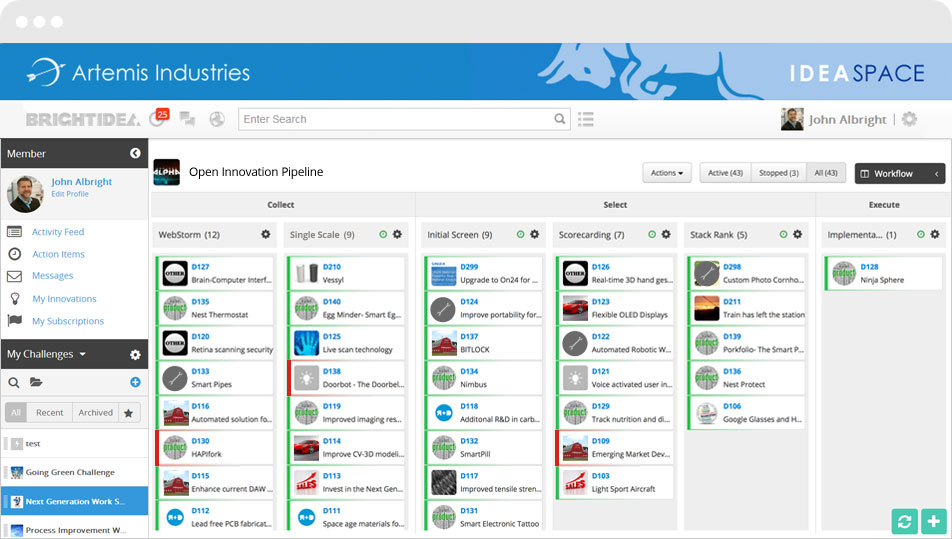952x539 pixels.
Task: Toggle the Workflow view button
Action: click(899, 173)
